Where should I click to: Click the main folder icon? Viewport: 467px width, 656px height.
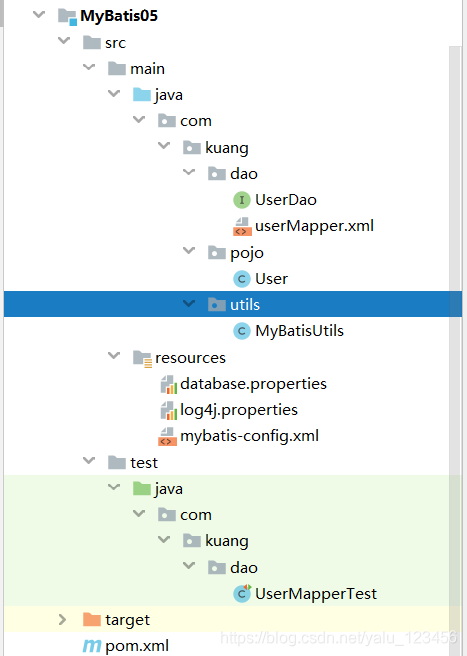pos(117,69)
